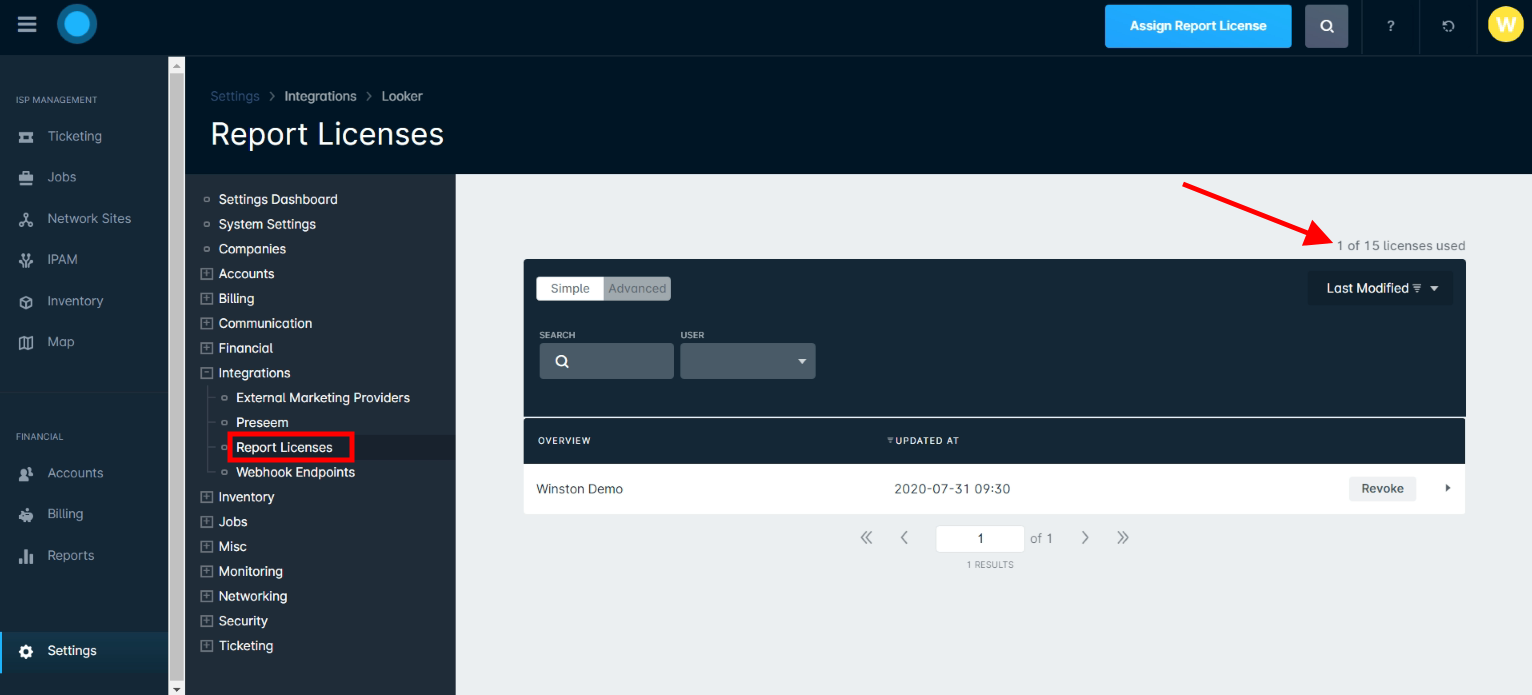Click the Winston Demo row name
1532x695 pixels.
pyautogui.click(x=579, y=489)
